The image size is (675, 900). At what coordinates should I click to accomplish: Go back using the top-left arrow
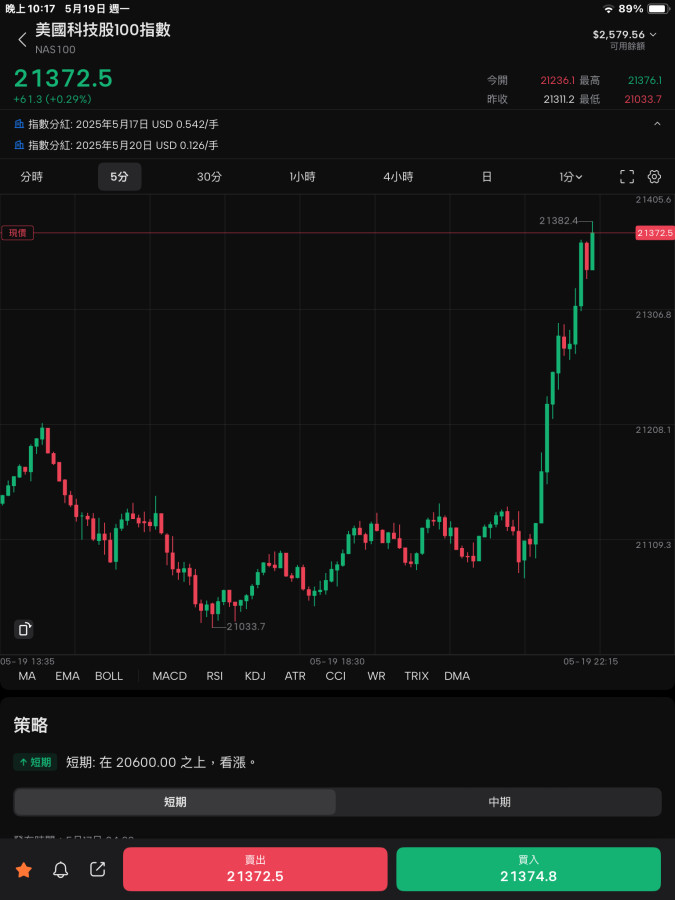pos(22,40)
